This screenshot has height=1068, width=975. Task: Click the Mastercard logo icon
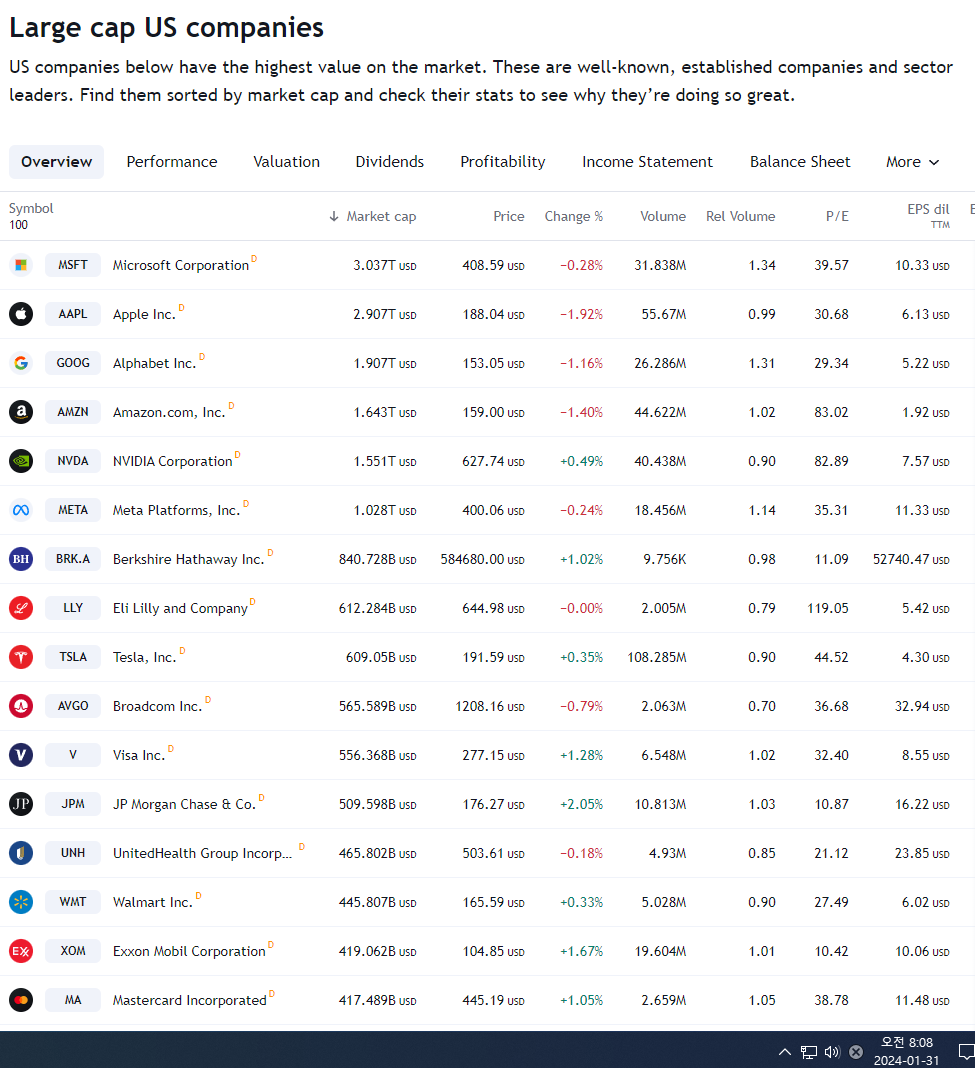pos(21,1000)
